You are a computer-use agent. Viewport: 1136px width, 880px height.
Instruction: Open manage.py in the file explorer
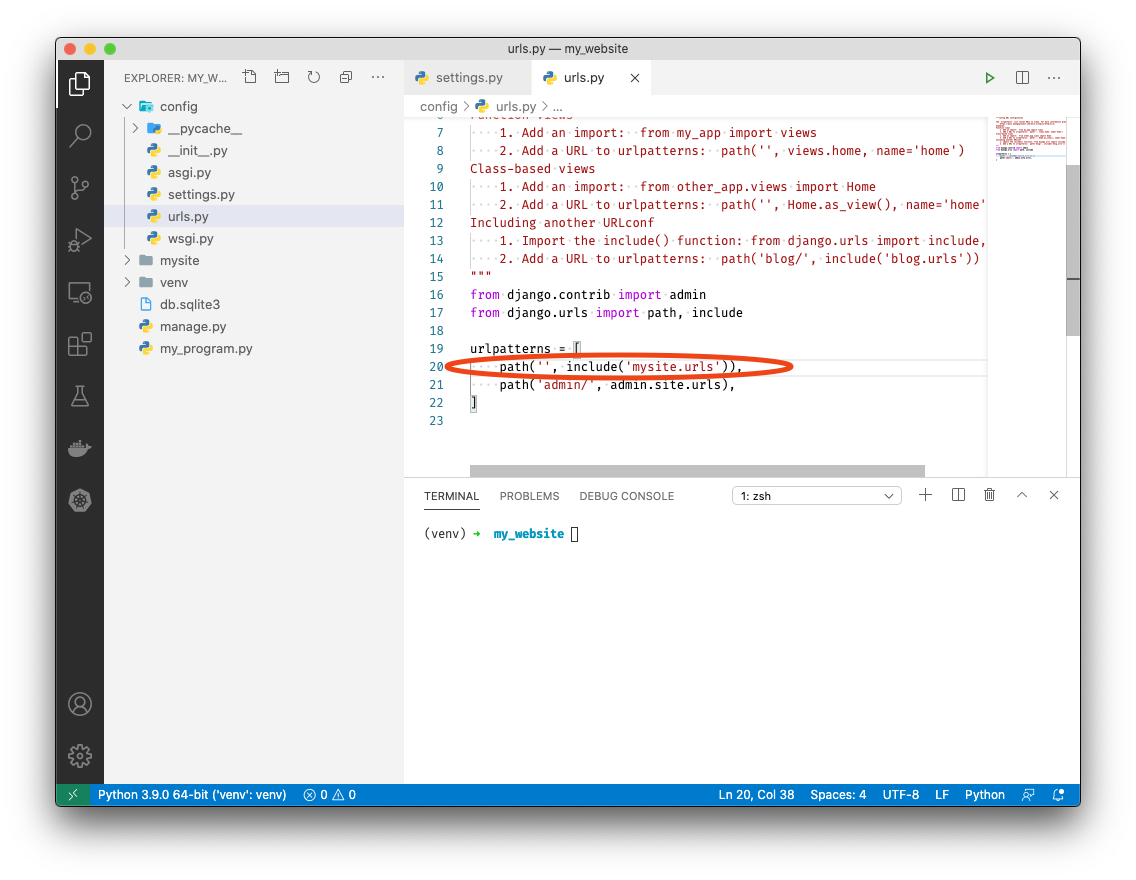point(193,327)
